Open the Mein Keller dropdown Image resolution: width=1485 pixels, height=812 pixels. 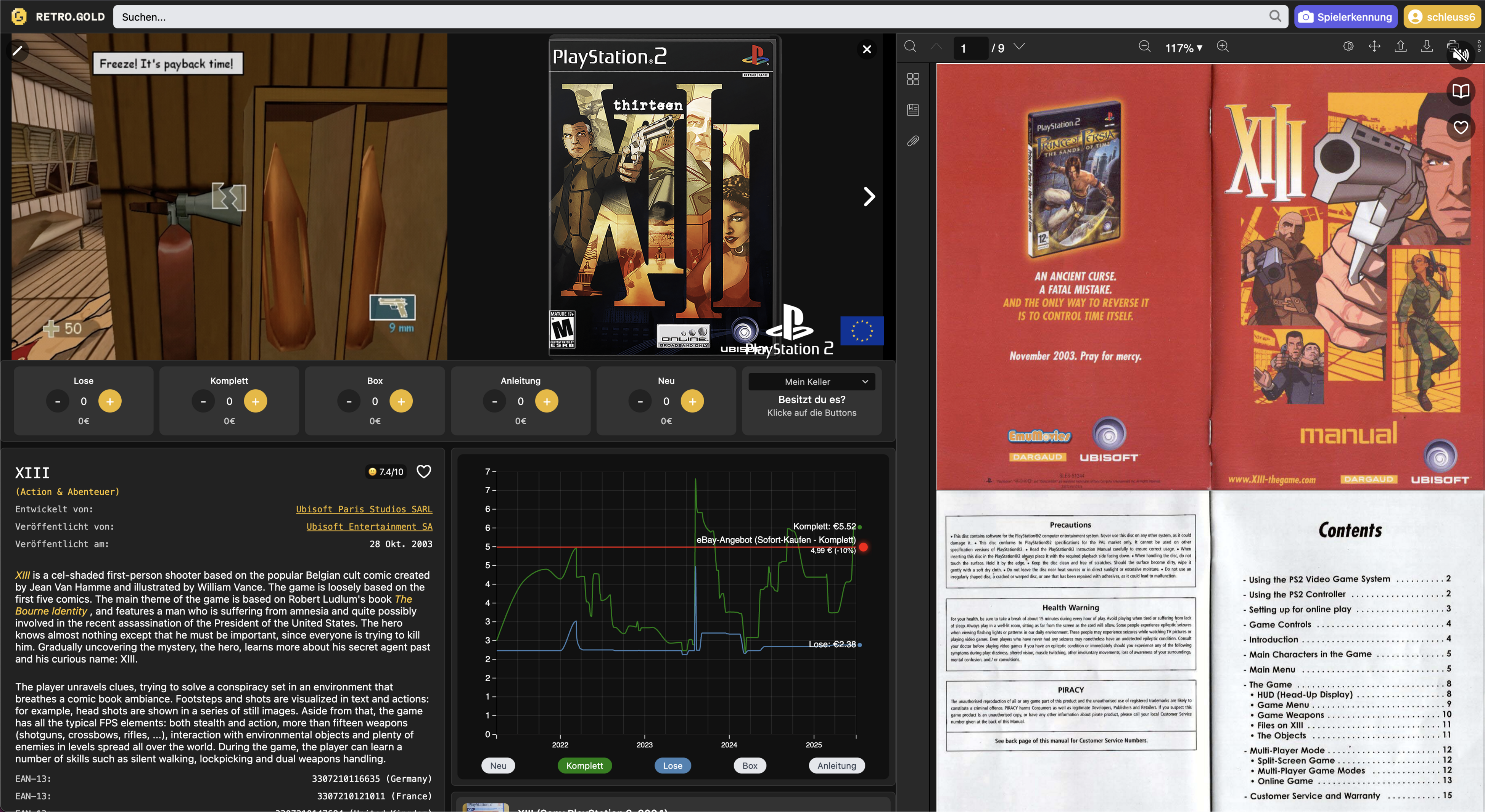(x=812, y=382)
